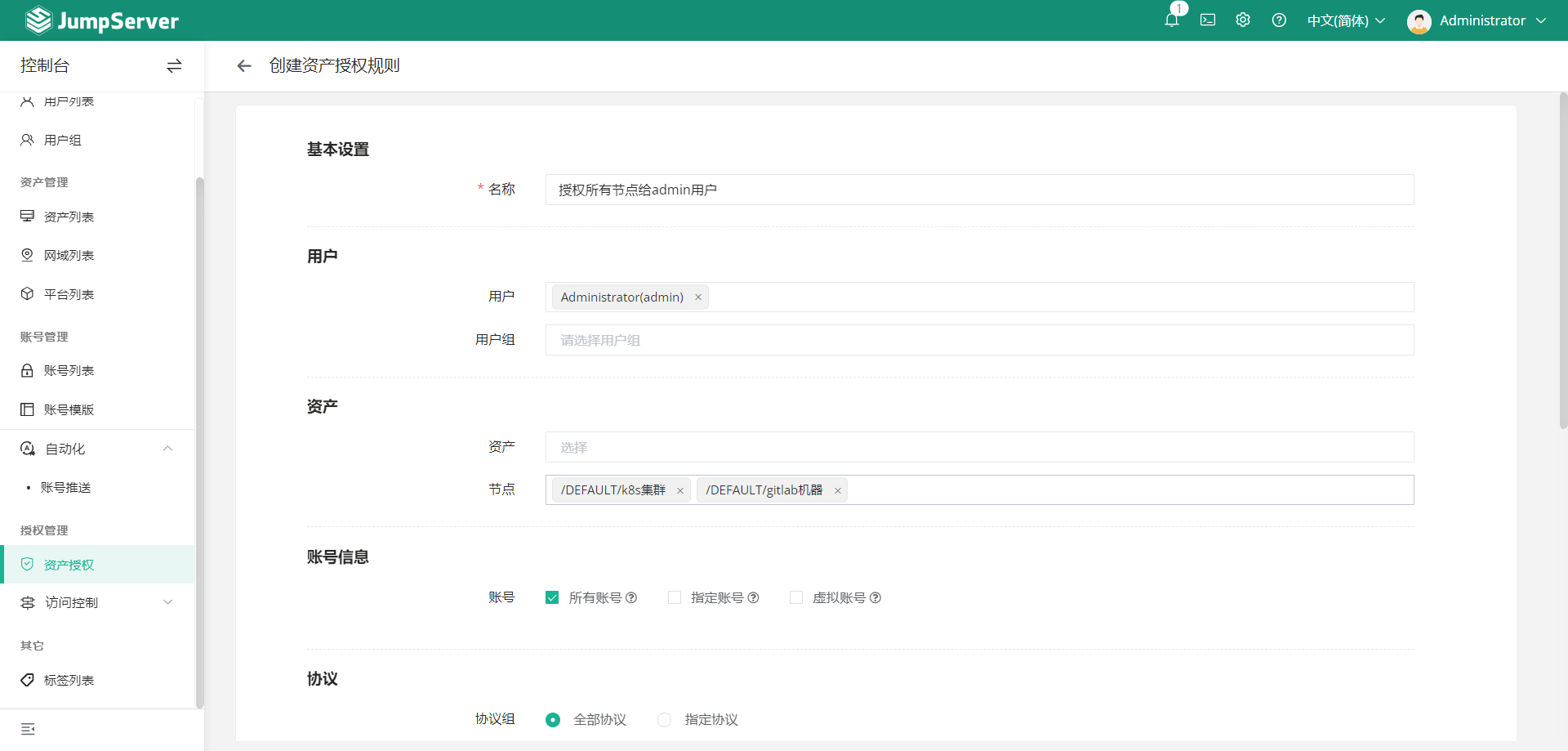Show help tooltip for 指定账号
The height and width of the screenshot is (751, 1568).
(x=754, y=598)
